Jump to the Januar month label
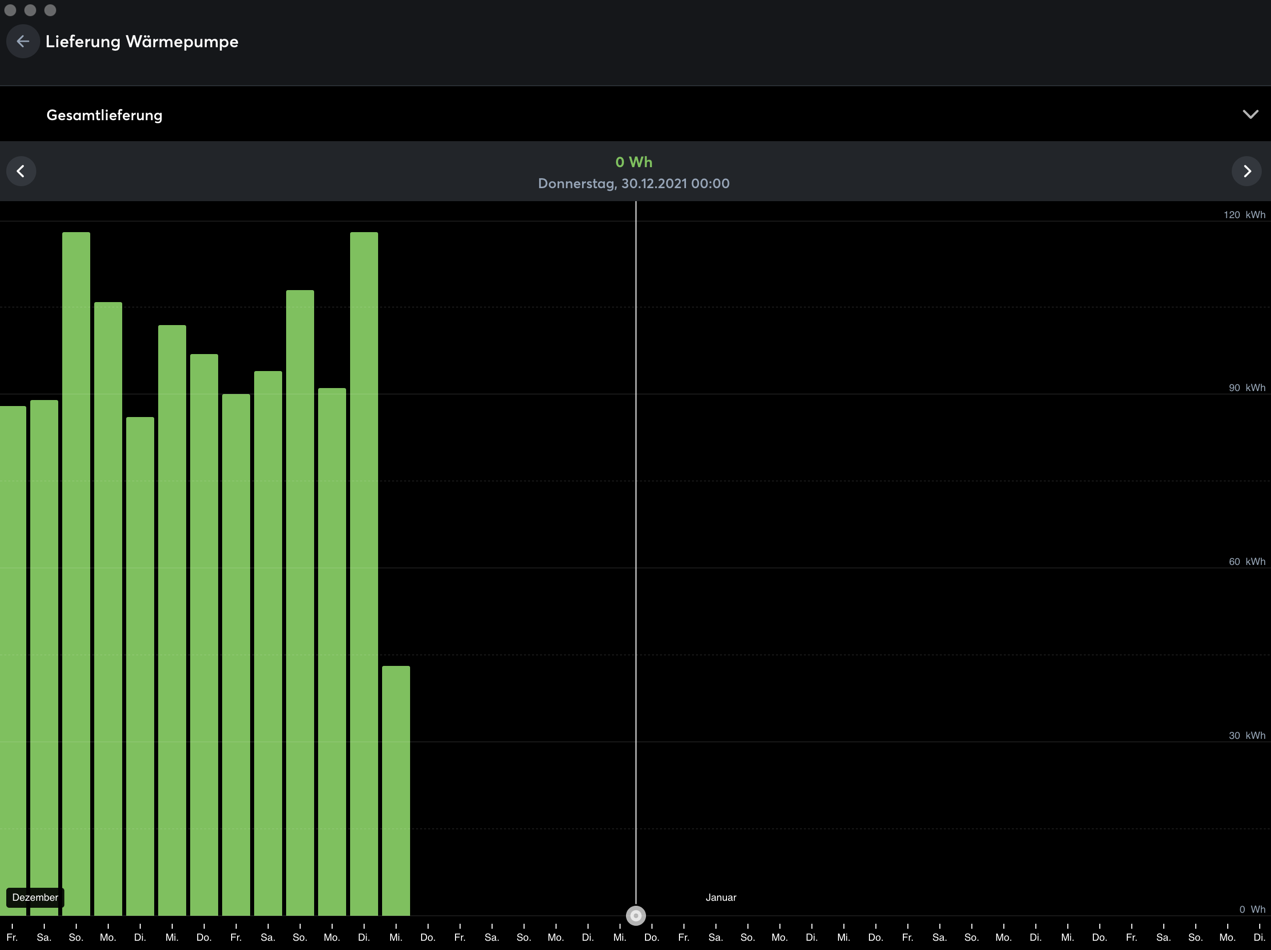 [720, 897]
